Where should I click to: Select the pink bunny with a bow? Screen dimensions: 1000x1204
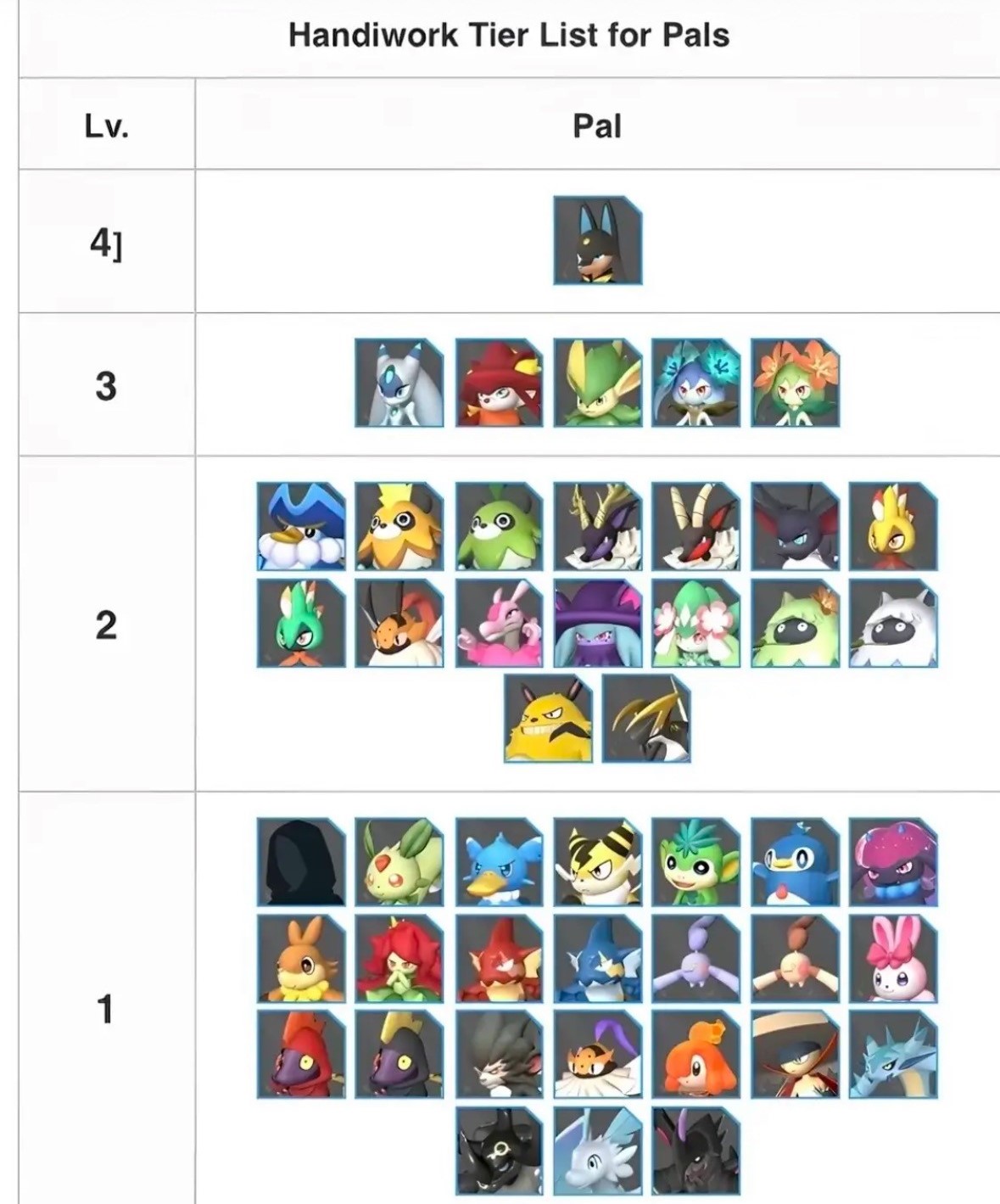pyautogui.click(x=893, y=958)
